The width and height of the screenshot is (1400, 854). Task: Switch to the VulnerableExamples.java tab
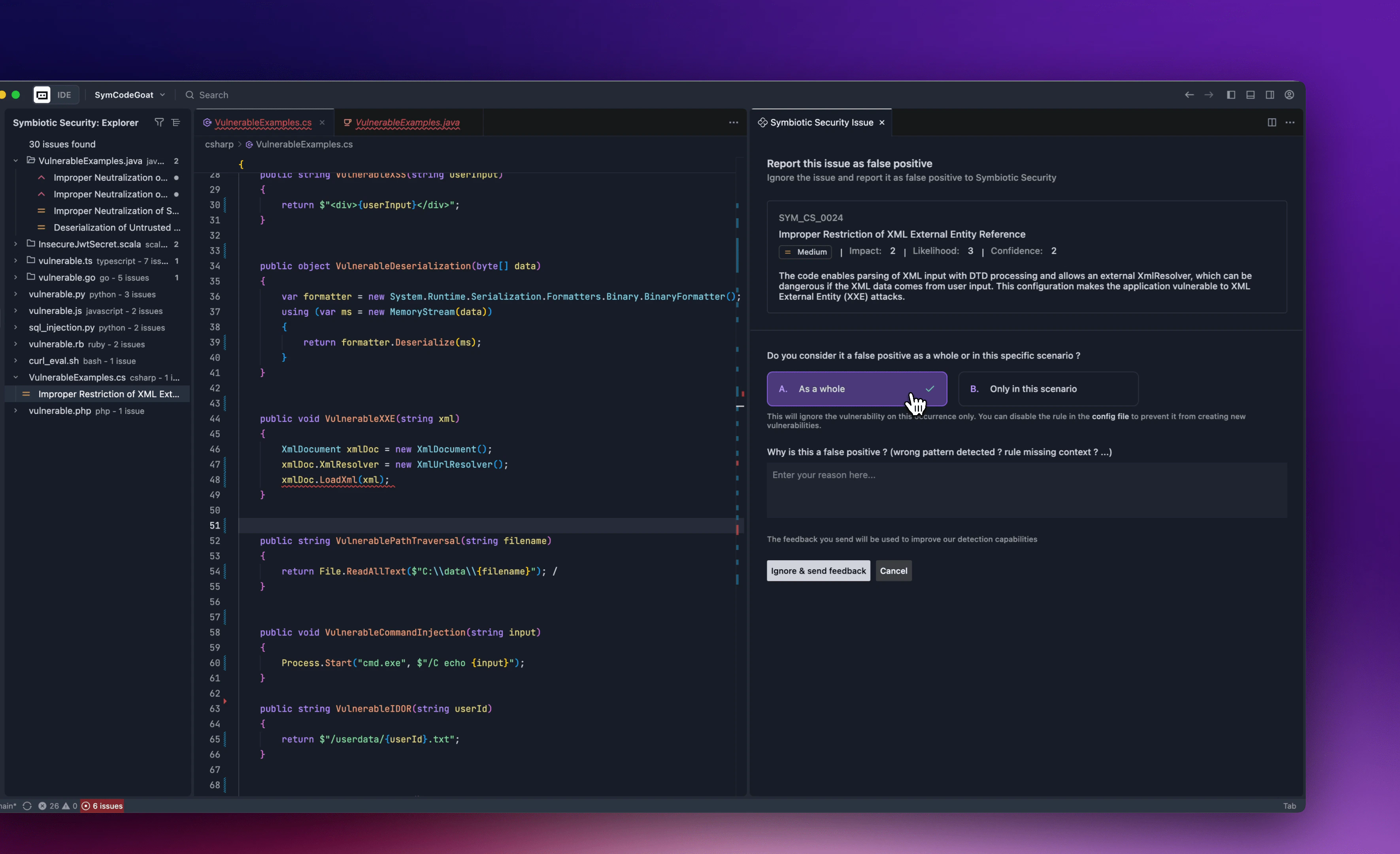(x=407, y=122)
